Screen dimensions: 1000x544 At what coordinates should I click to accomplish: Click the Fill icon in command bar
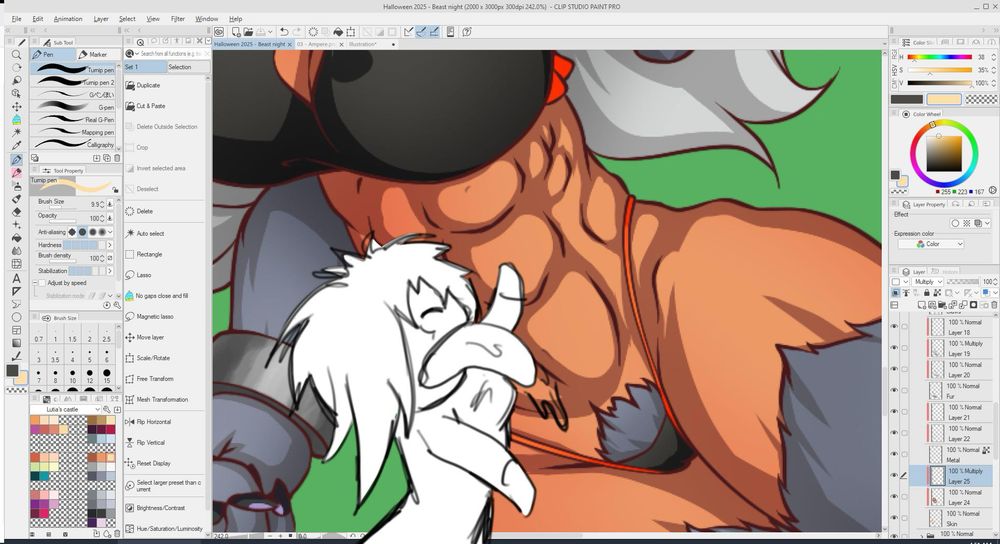tap(338, 32)
